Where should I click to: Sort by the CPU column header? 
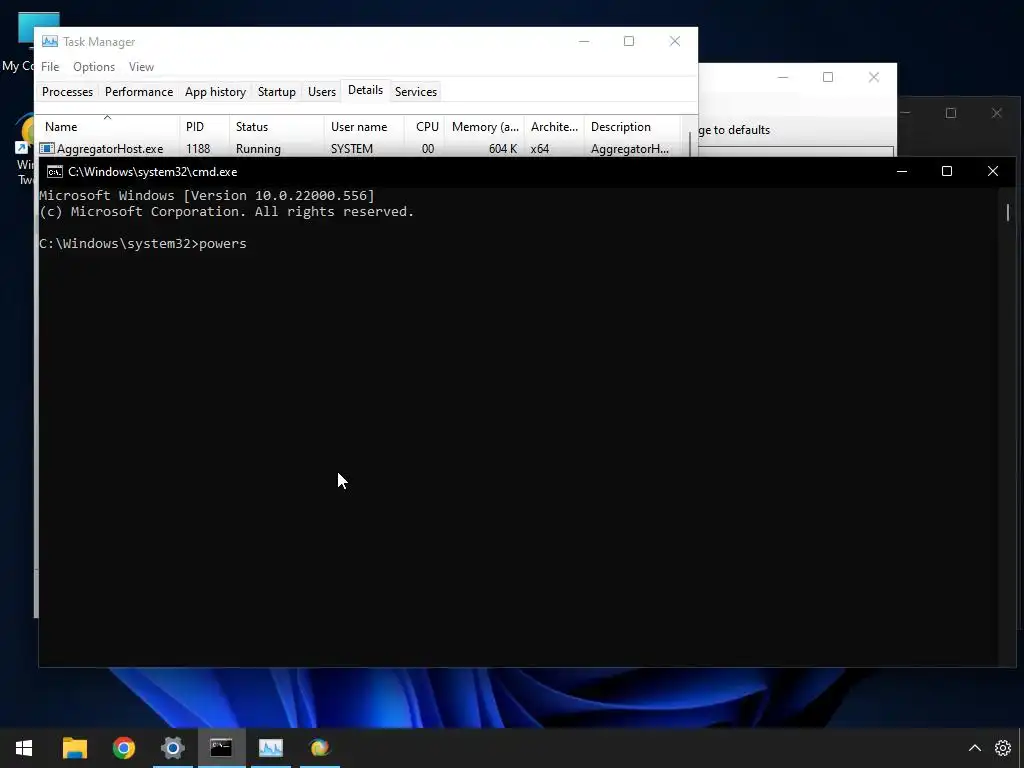coord(424,127)
